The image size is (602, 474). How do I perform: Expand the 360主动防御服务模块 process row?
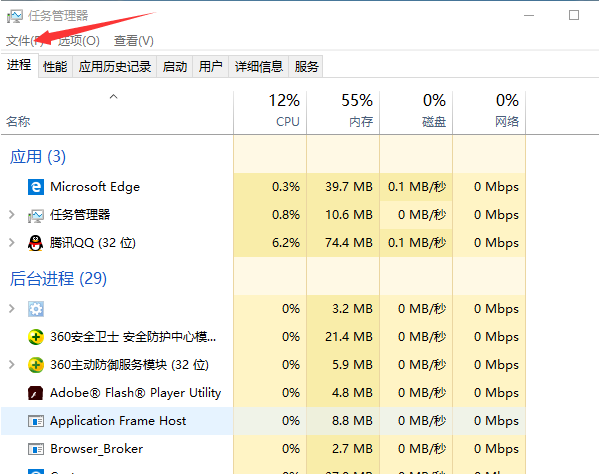[12, 365]
